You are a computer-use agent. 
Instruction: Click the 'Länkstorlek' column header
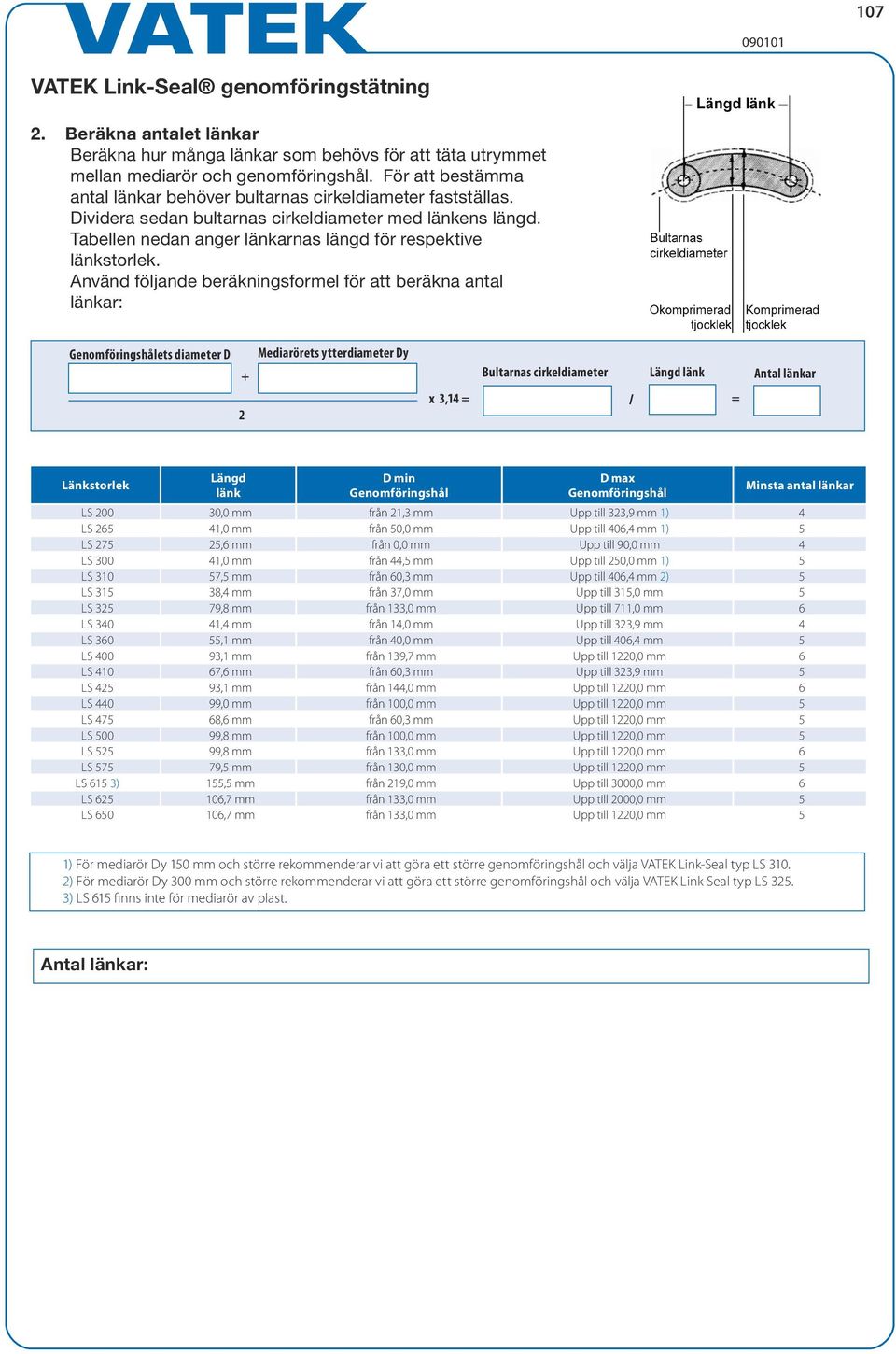click(x=95, y=486)
